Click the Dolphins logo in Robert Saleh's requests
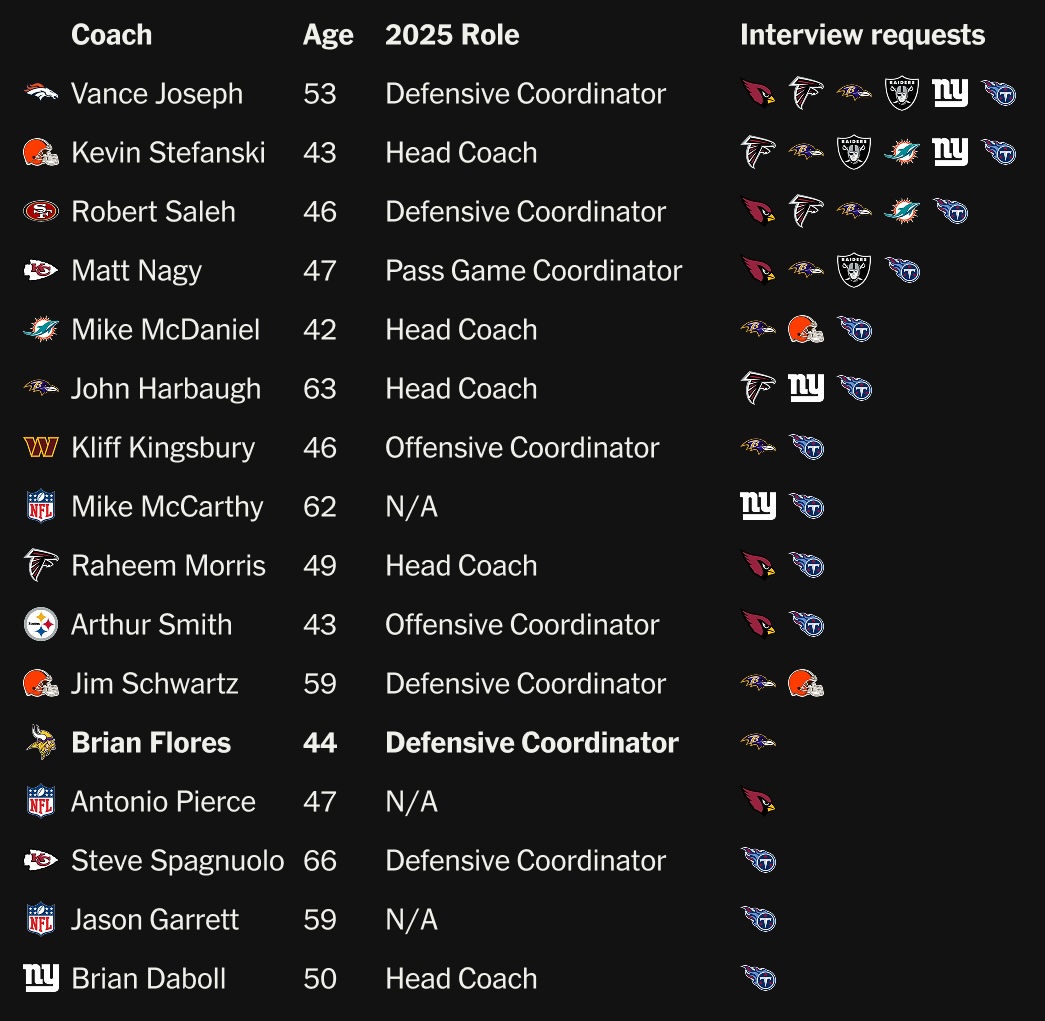Viewport: 1045px width, 1021px height. point(902,212)
